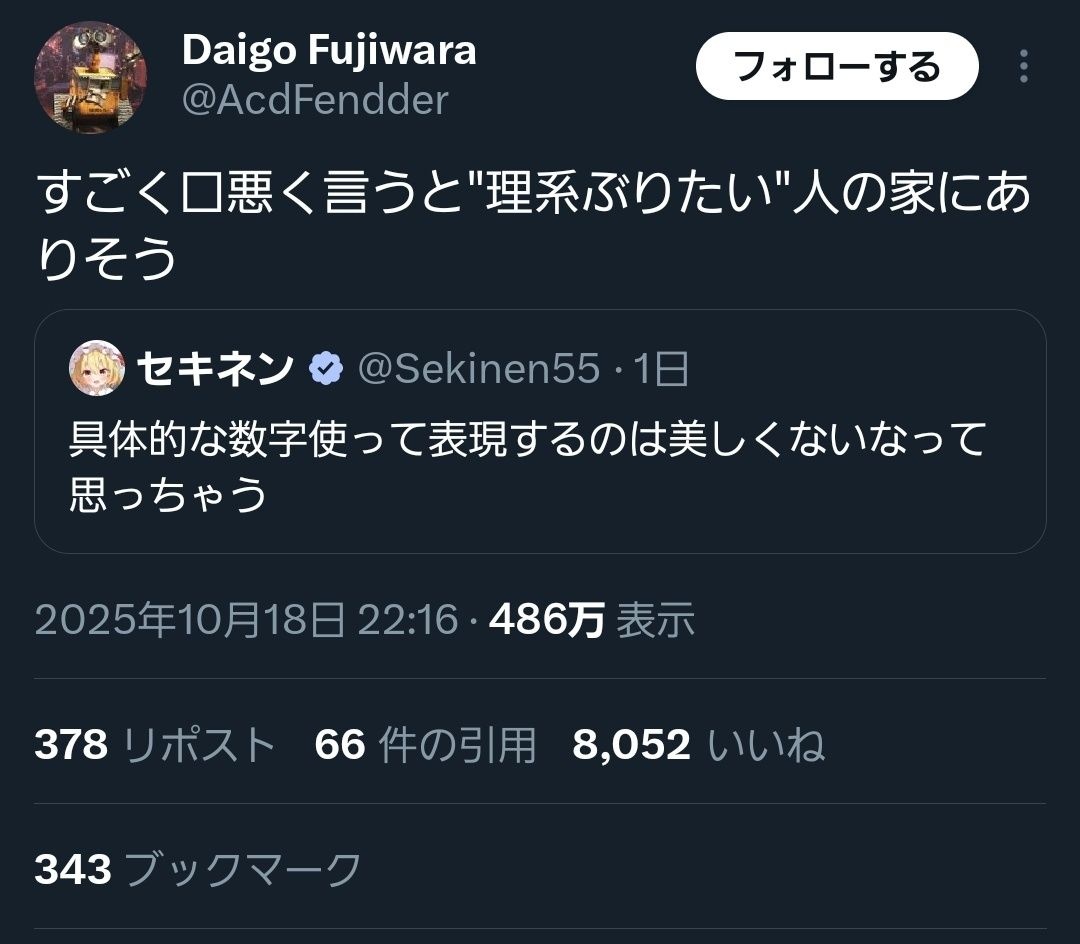The width and height of the screenshot is (1080, 944).
Task: Open the Daigo Fujiwara display name
Action: [329, 50]
